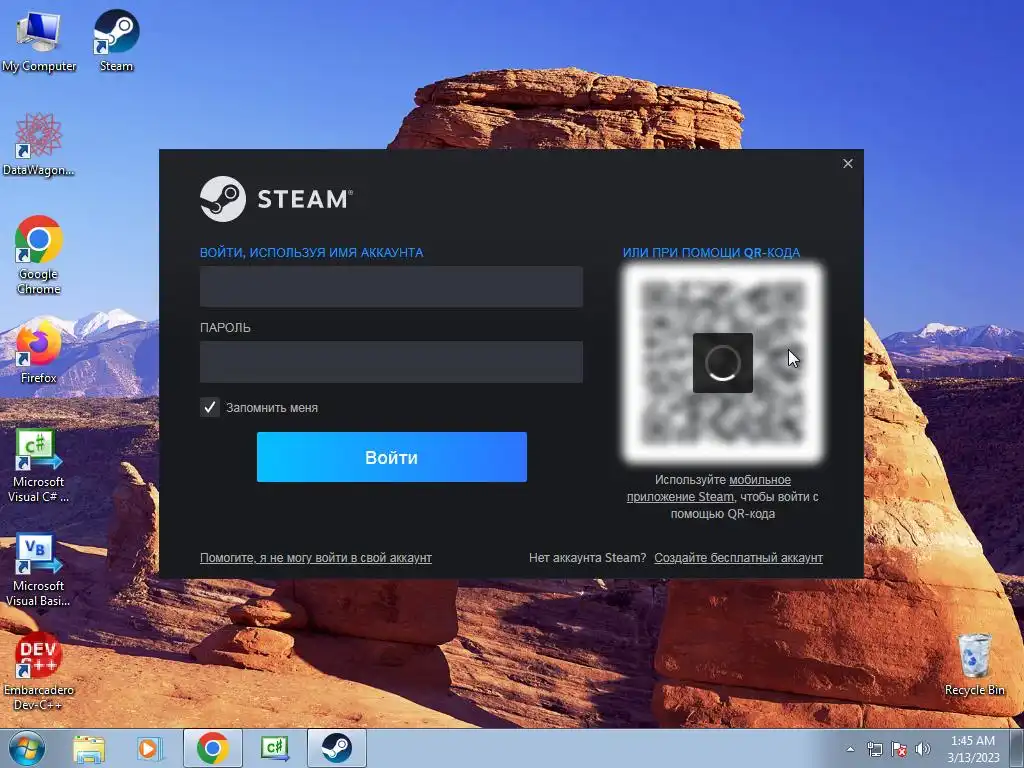Launch Windows Media Player from the taskbar
This screenshot has height=768, width=1024.
[x=149, y=749]
